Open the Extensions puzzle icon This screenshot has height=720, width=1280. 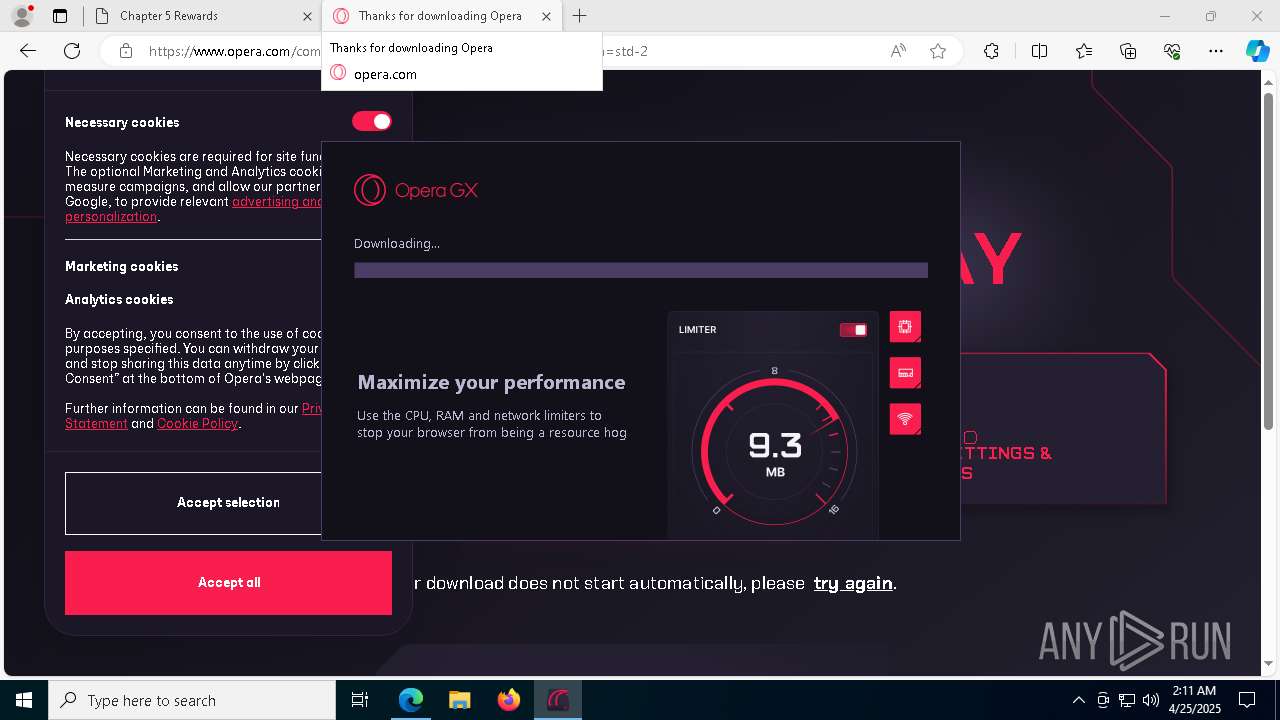[991, 51]
